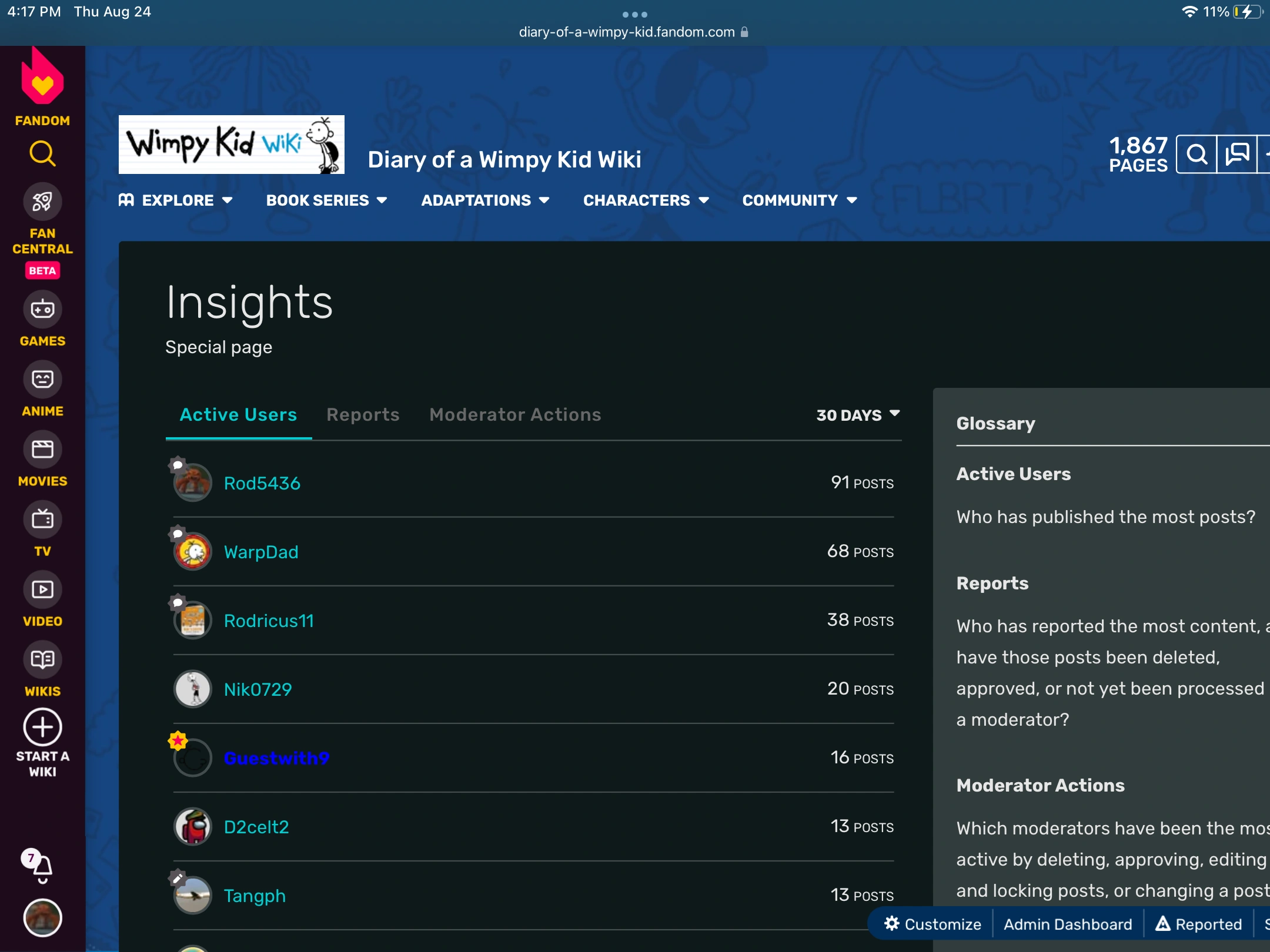The height and width of the screenshot is (952, 1270).
Task: Click the Wimpy Kid Wiki logo image
Action: click(232, 145)
